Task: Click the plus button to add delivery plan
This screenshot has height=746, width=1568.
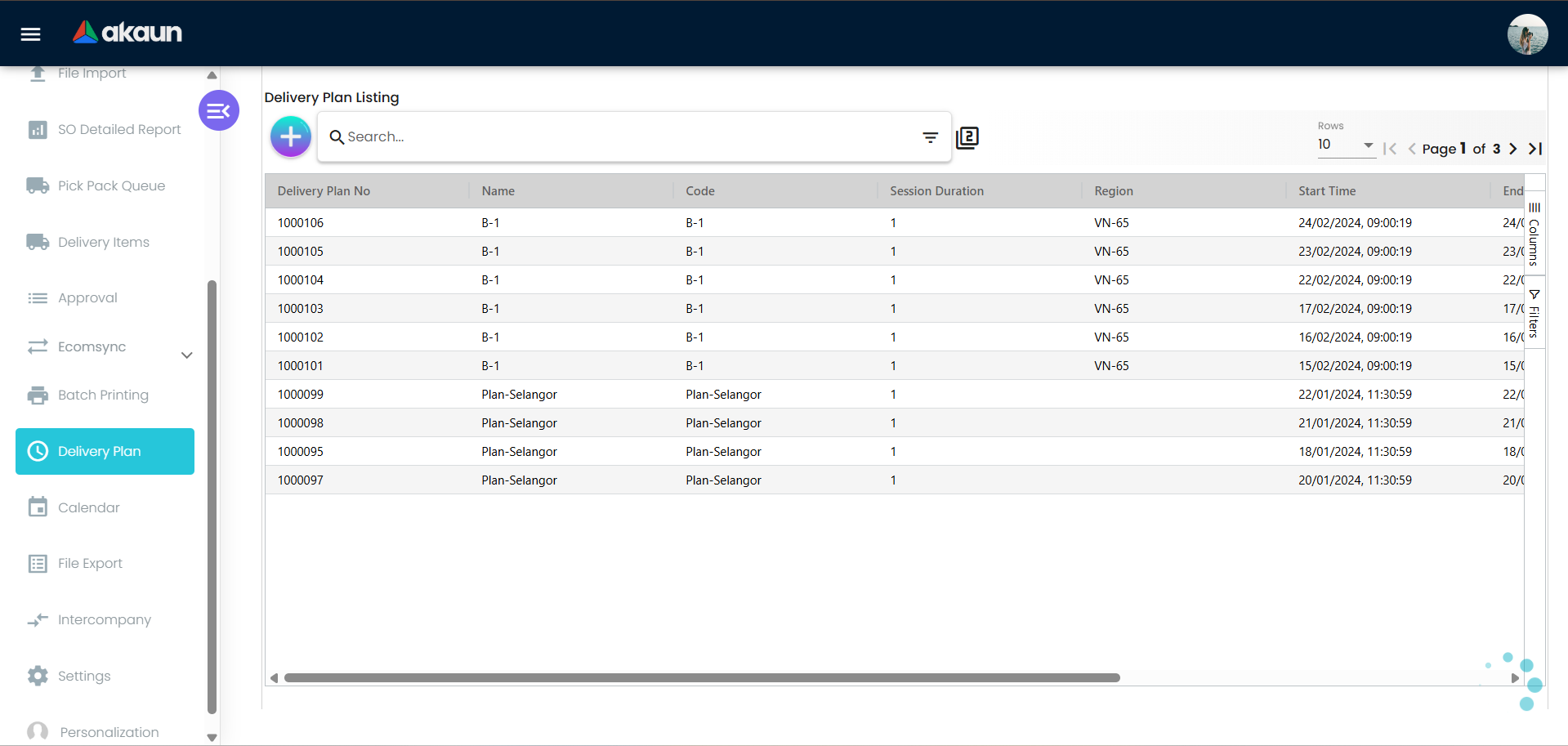Action: (291, 136)
